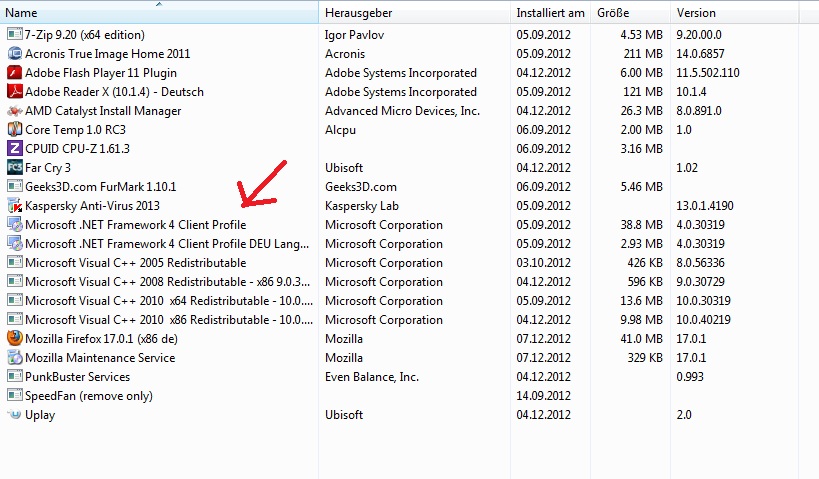The width and height of the screenshot is (819, 479).
Task: Click the 7-Zip 9.20 program icon
Action: click(x=15, y=34)
